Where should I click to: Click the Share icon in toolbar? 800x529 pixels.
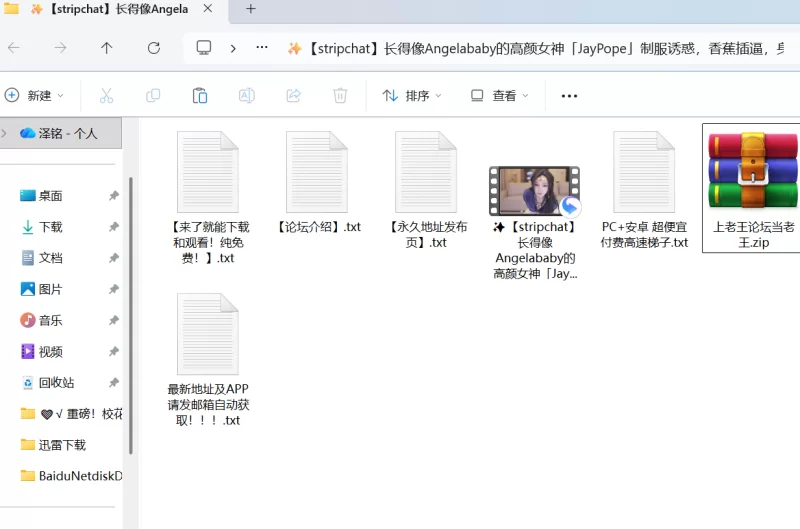pos(293,96)
